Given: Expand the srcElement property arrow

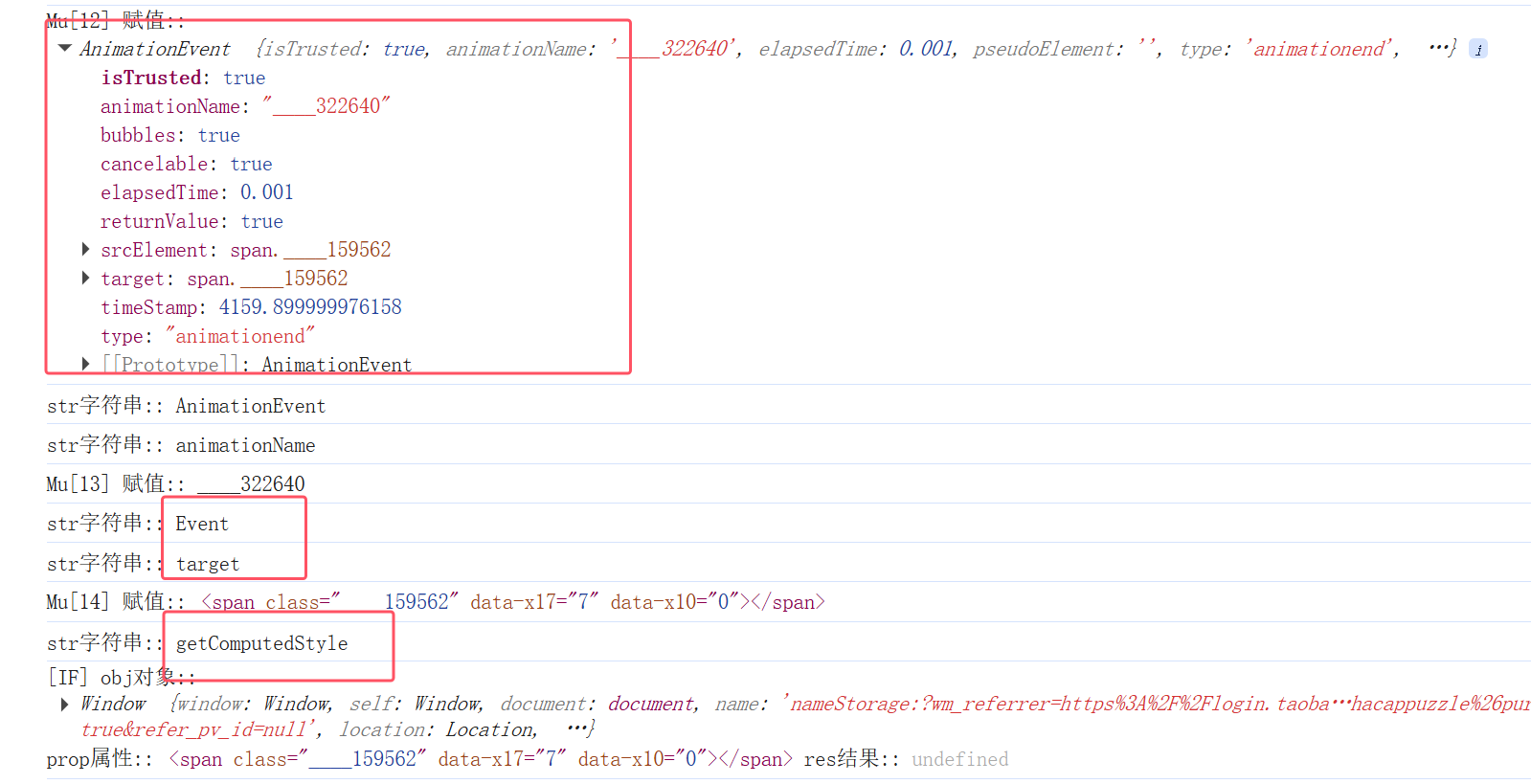Looking at the screenshot, I should [85, 250].
